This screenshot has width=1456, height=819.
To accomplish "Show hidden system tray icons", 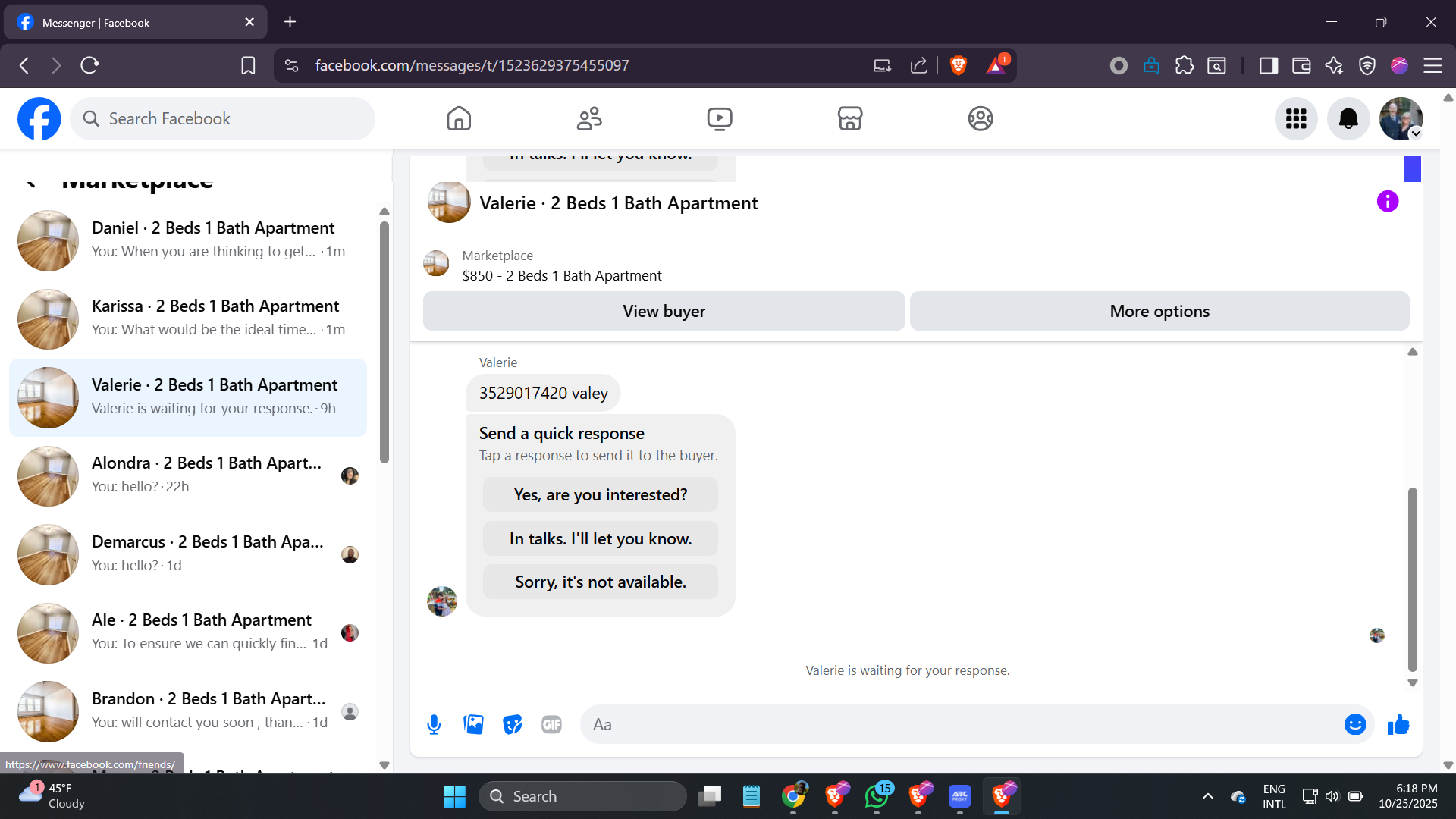I will click(x=1207, y=796).
